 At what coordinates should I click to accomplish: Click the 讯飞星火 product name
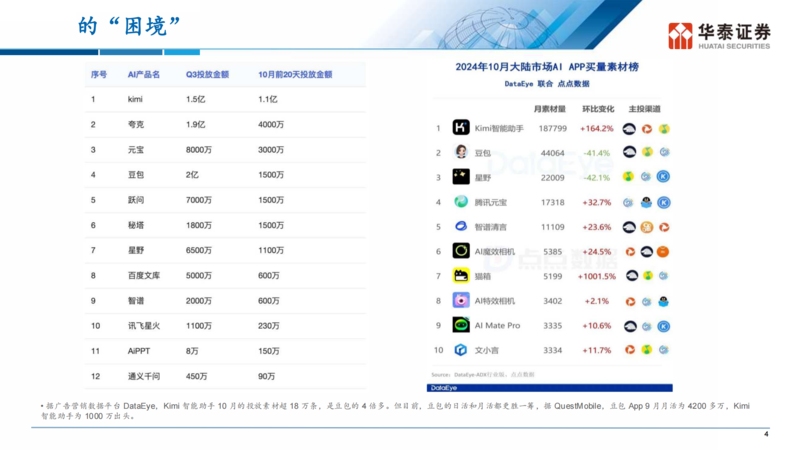(x=146, y=326)
